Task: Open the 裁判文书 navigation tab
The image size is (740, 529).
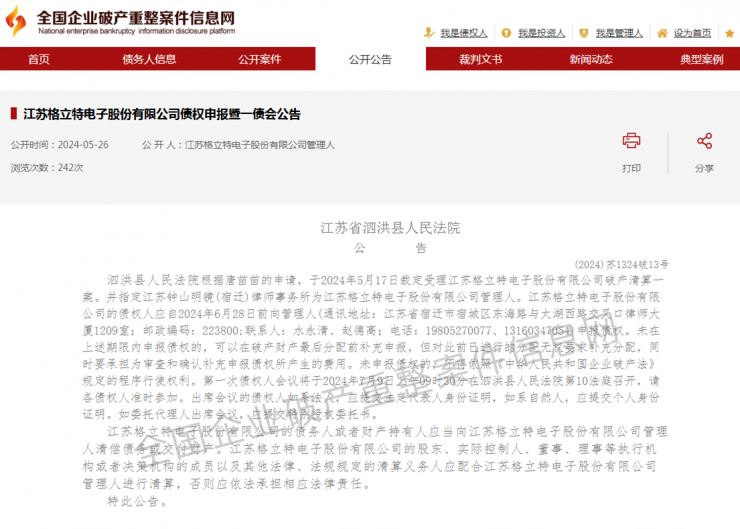Action: tap(480, 60)
